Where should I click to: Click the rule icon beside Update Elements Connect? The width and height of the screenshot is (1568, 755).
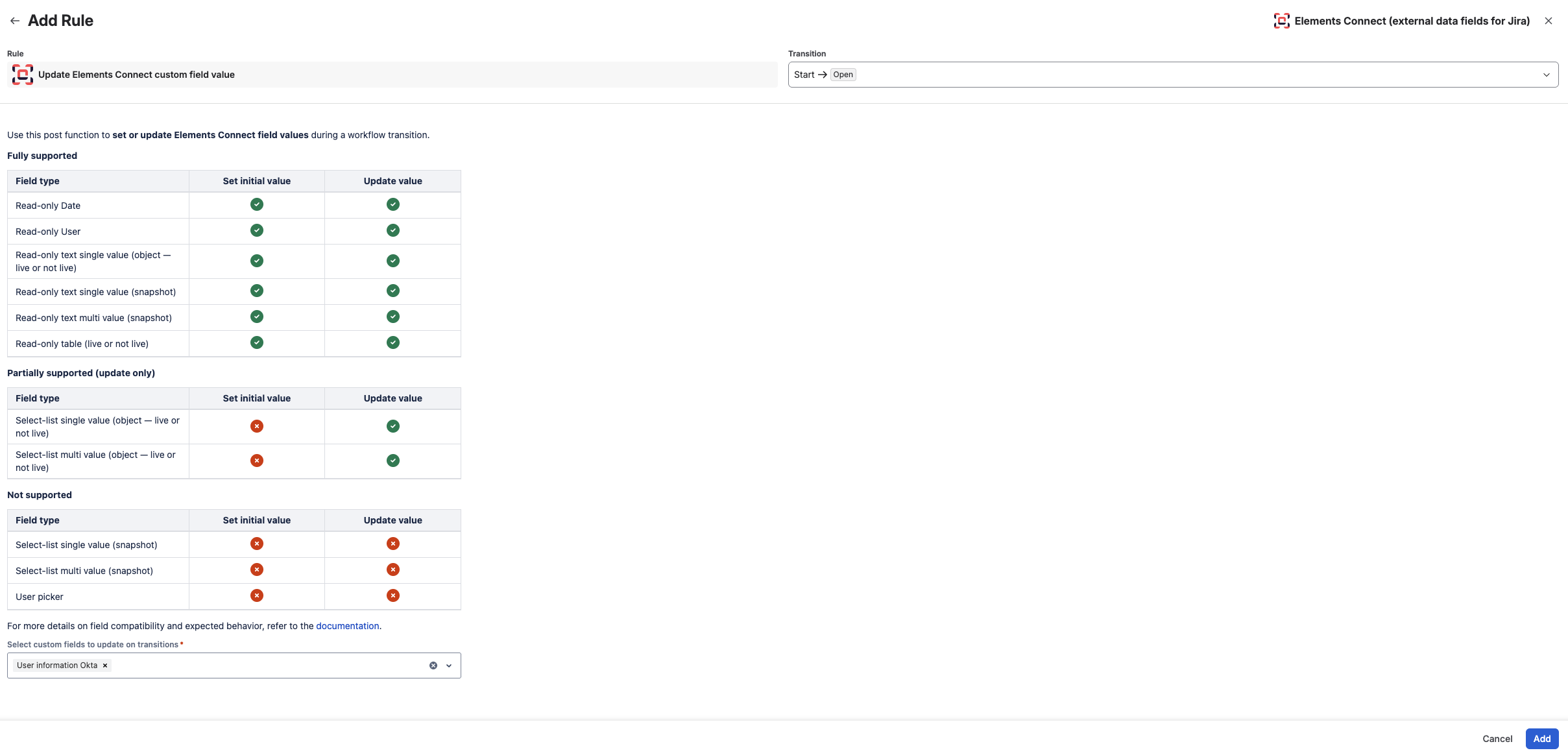point(23,75)
